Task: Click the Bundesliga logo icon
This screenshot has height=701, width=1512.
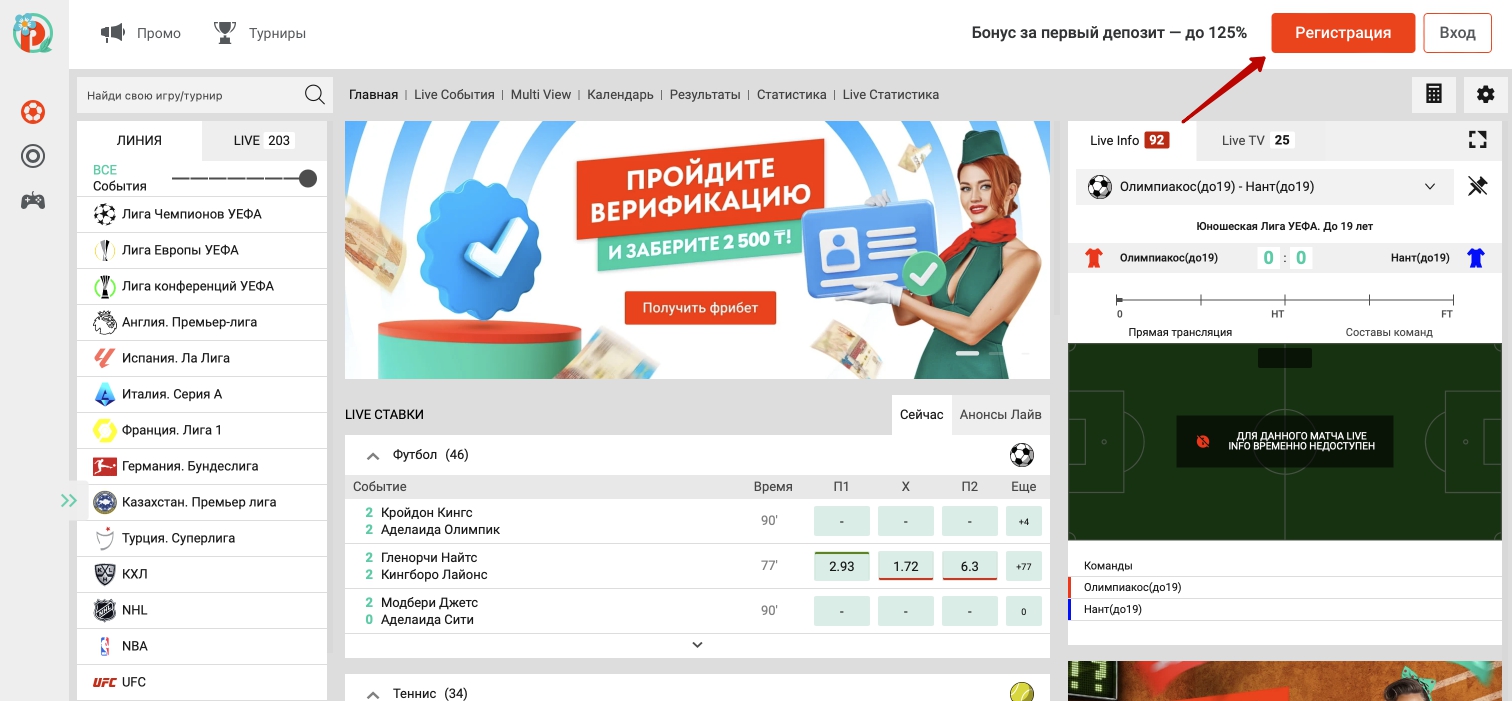Action: [104, 466]
